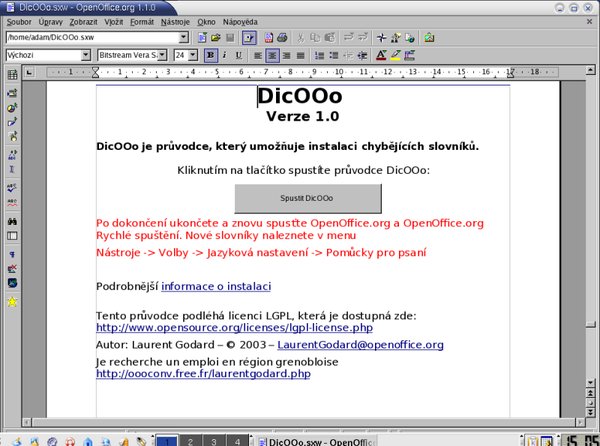Click the Paste clipboard icon
Viewport: 600px width, 446px height.
point(329,37)
